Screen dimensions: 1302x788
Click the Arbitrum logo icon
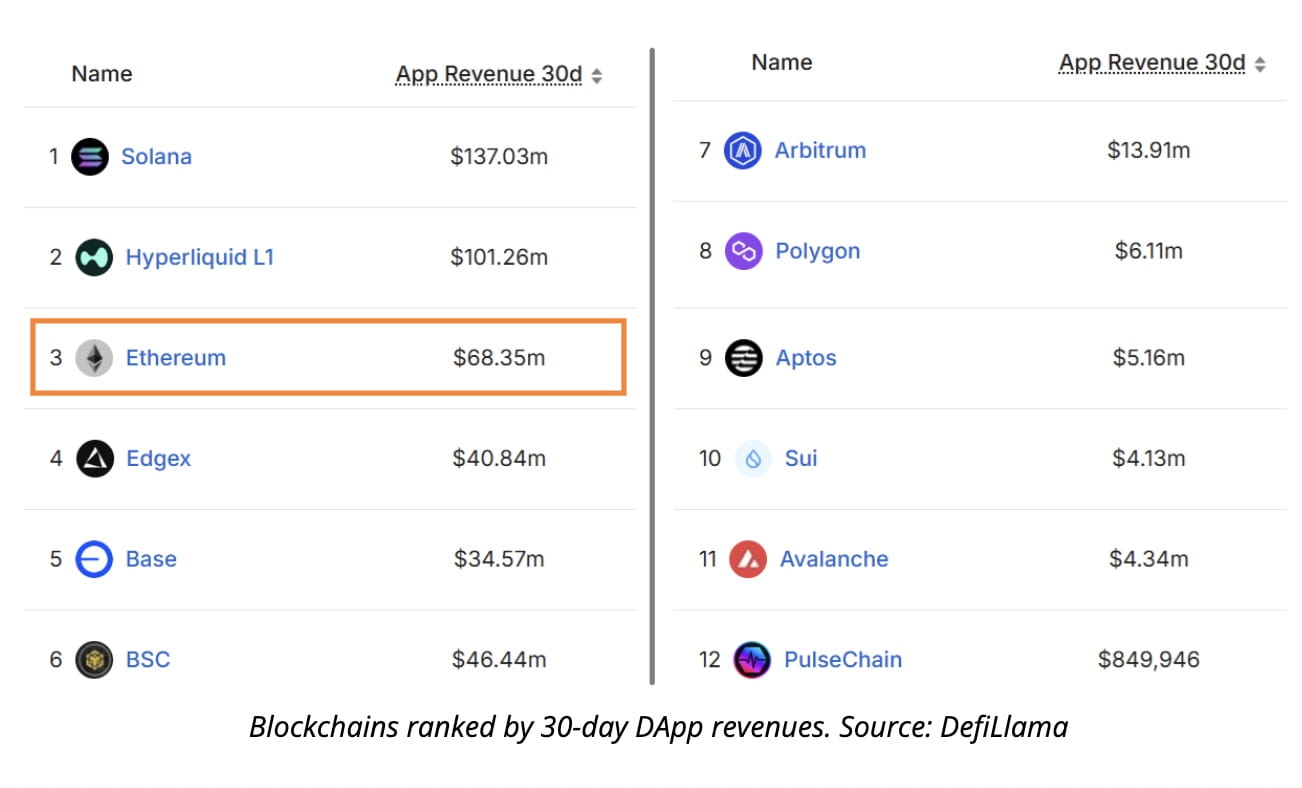click(x=743, y=151)
